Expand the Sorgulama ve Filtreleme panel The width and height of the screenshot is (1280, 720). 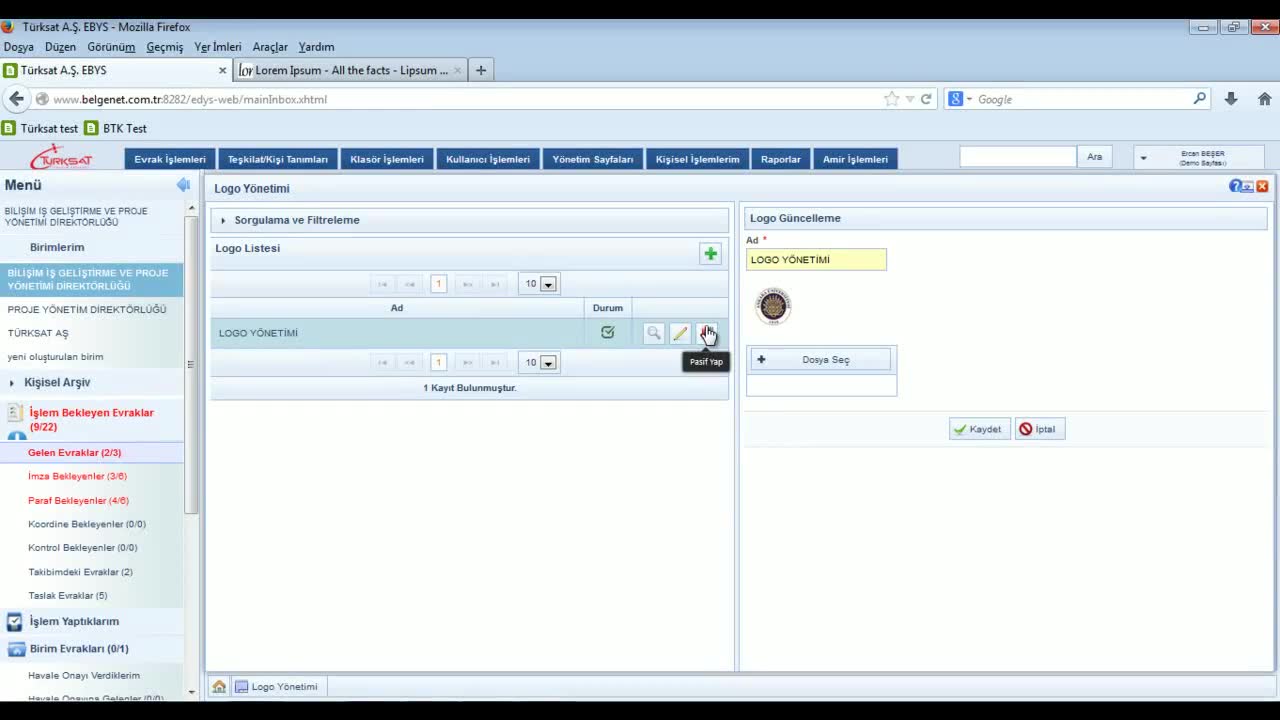296,220
